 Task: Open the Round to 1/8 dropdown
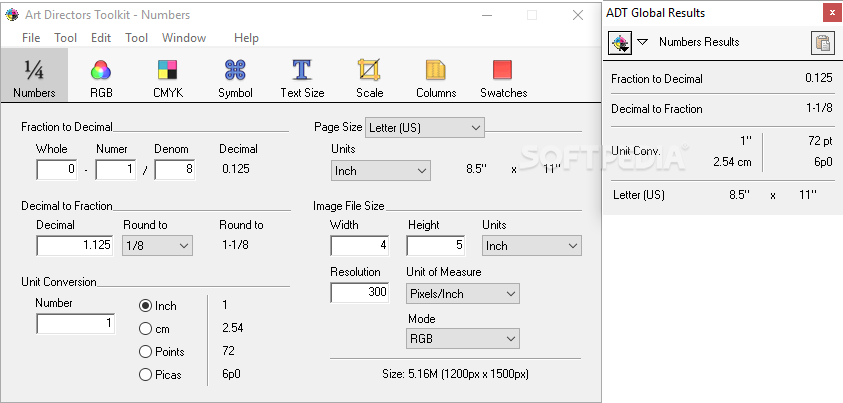pos(157,246)
